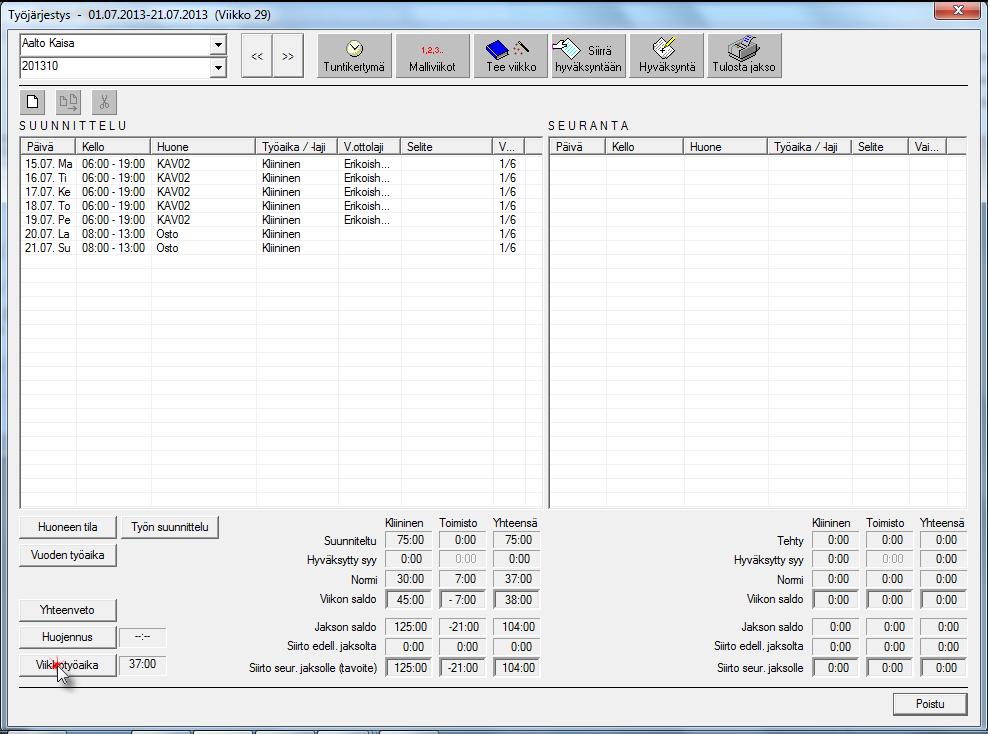Go to next period with >> button

click(288, 56)
